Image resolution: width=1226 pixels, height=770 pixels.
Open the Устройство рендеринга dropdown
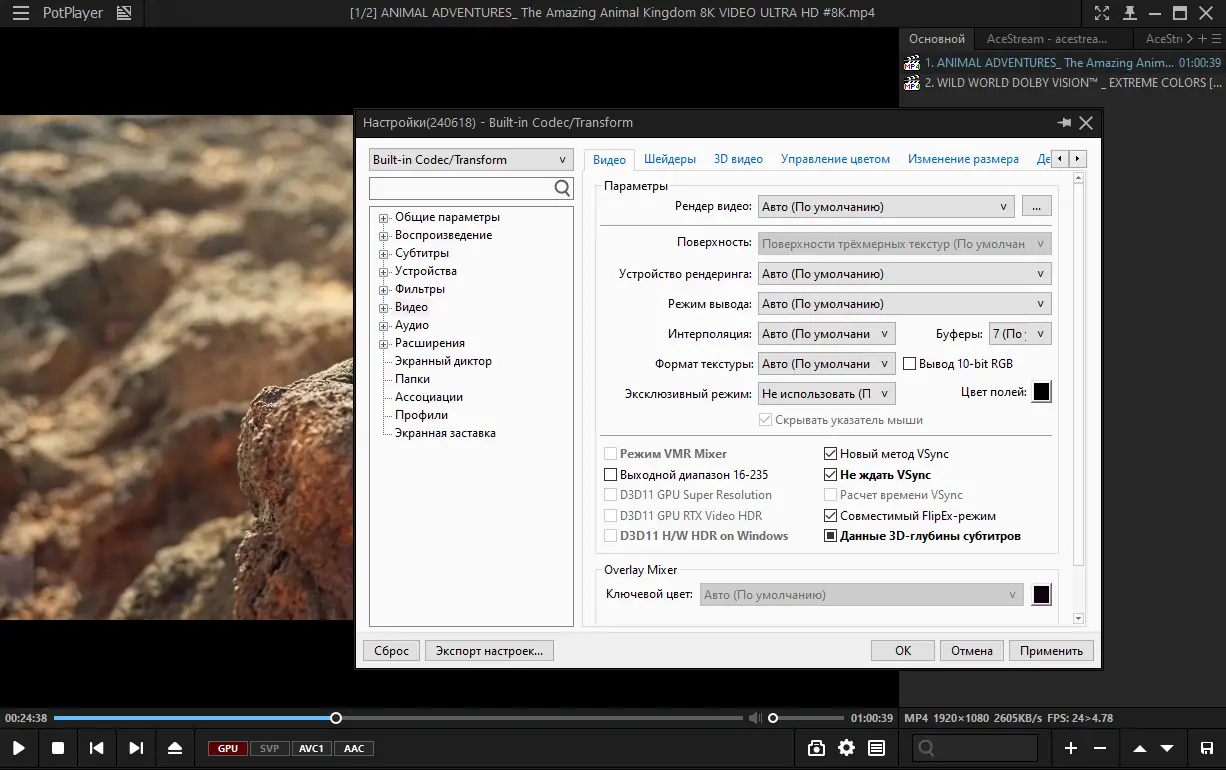pyautogui.click(x=904, y=273)
